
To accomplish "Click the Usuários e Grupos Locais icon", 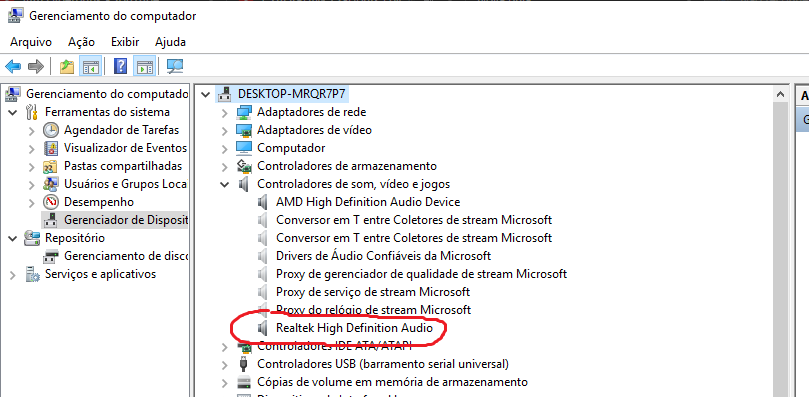I will (x=51, y=184).
